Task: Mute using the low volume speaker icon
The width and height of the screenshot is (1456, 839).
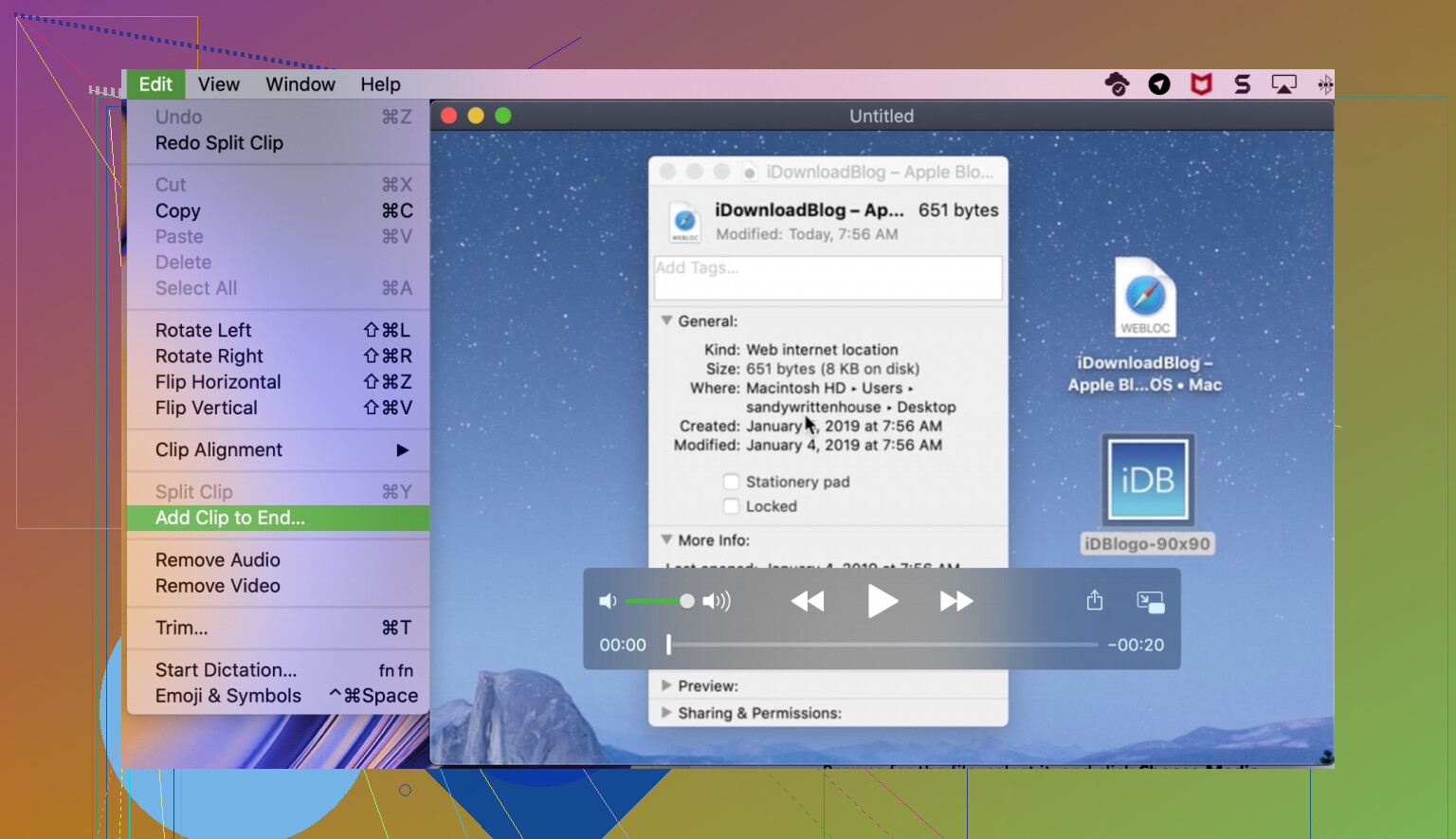Action: tap(608, 601)
